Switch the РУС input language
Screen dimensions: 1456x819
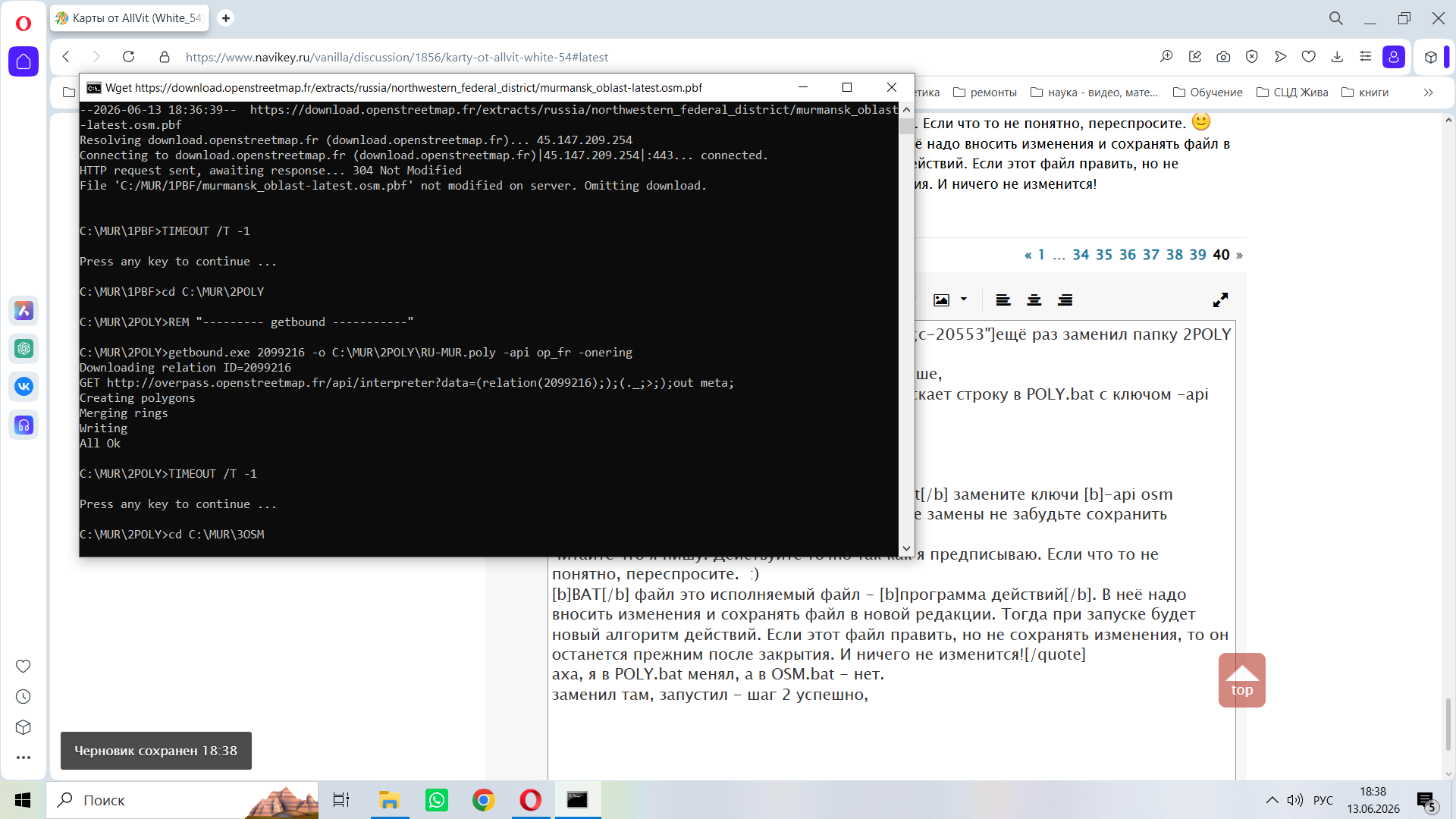click(1323, 800)
